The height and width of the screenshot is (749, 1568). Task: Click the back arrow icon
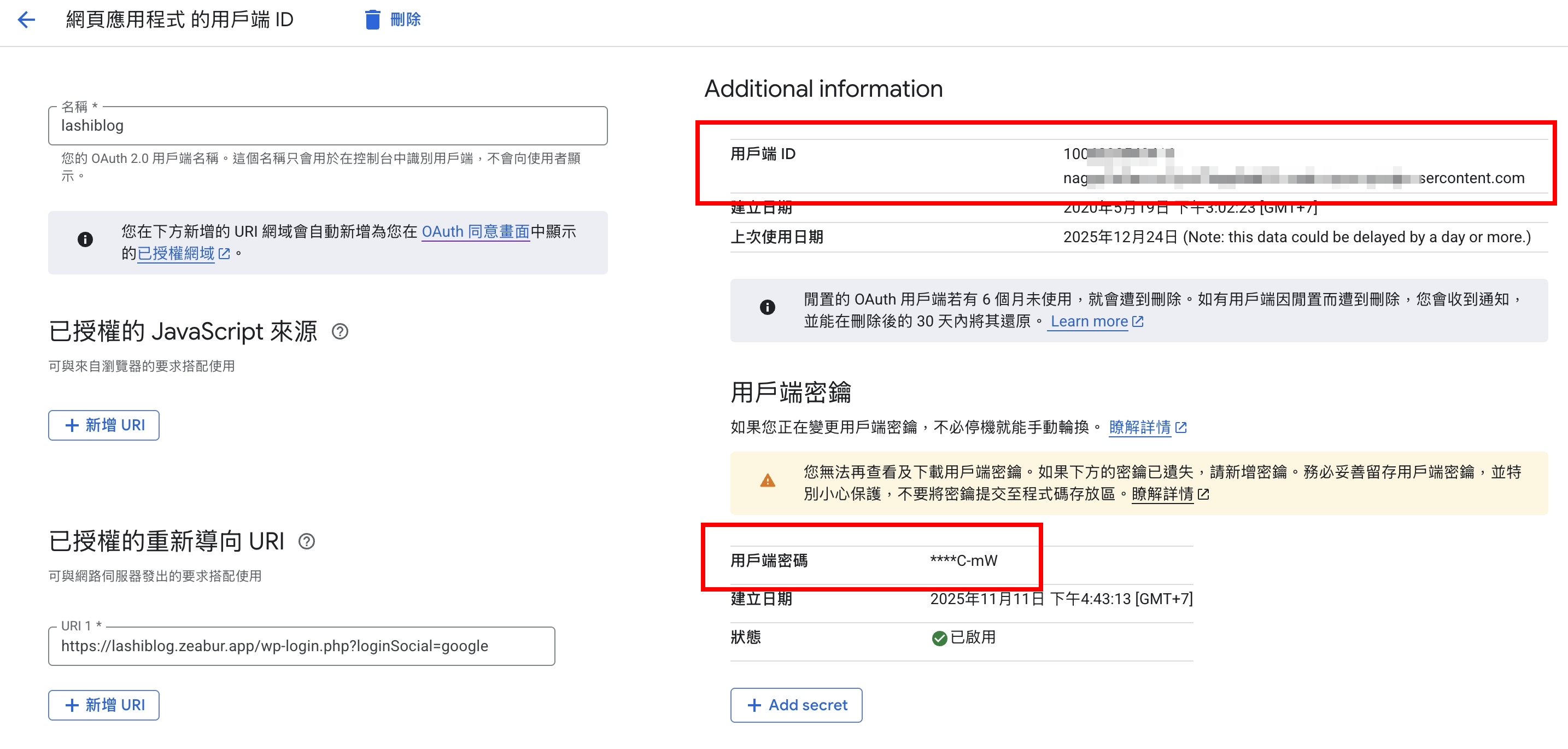click(26, 20)
